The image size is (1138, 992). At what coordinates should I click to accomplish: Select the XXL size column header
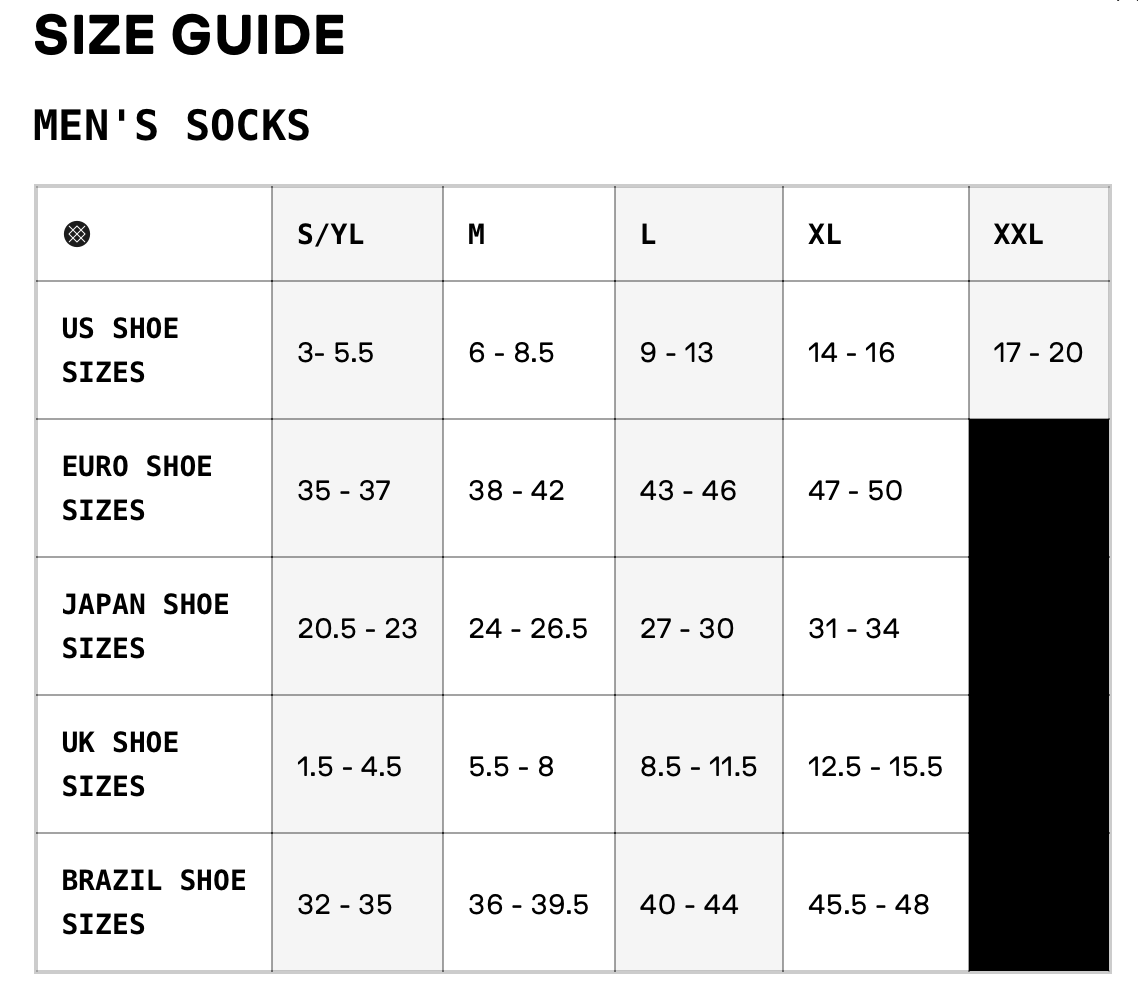(x=1018, y=235)
